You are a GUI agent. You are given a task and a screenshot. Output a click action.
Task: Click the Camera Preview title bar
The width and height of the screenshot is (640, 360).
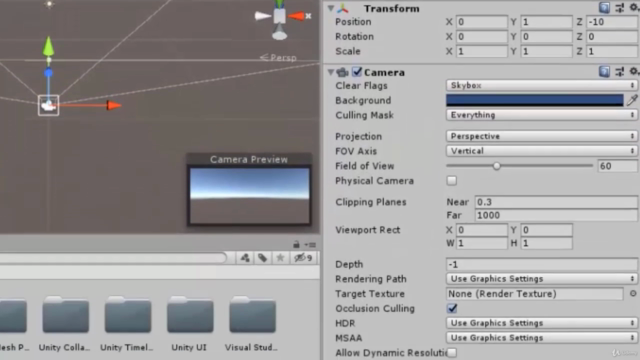point(249,159)
